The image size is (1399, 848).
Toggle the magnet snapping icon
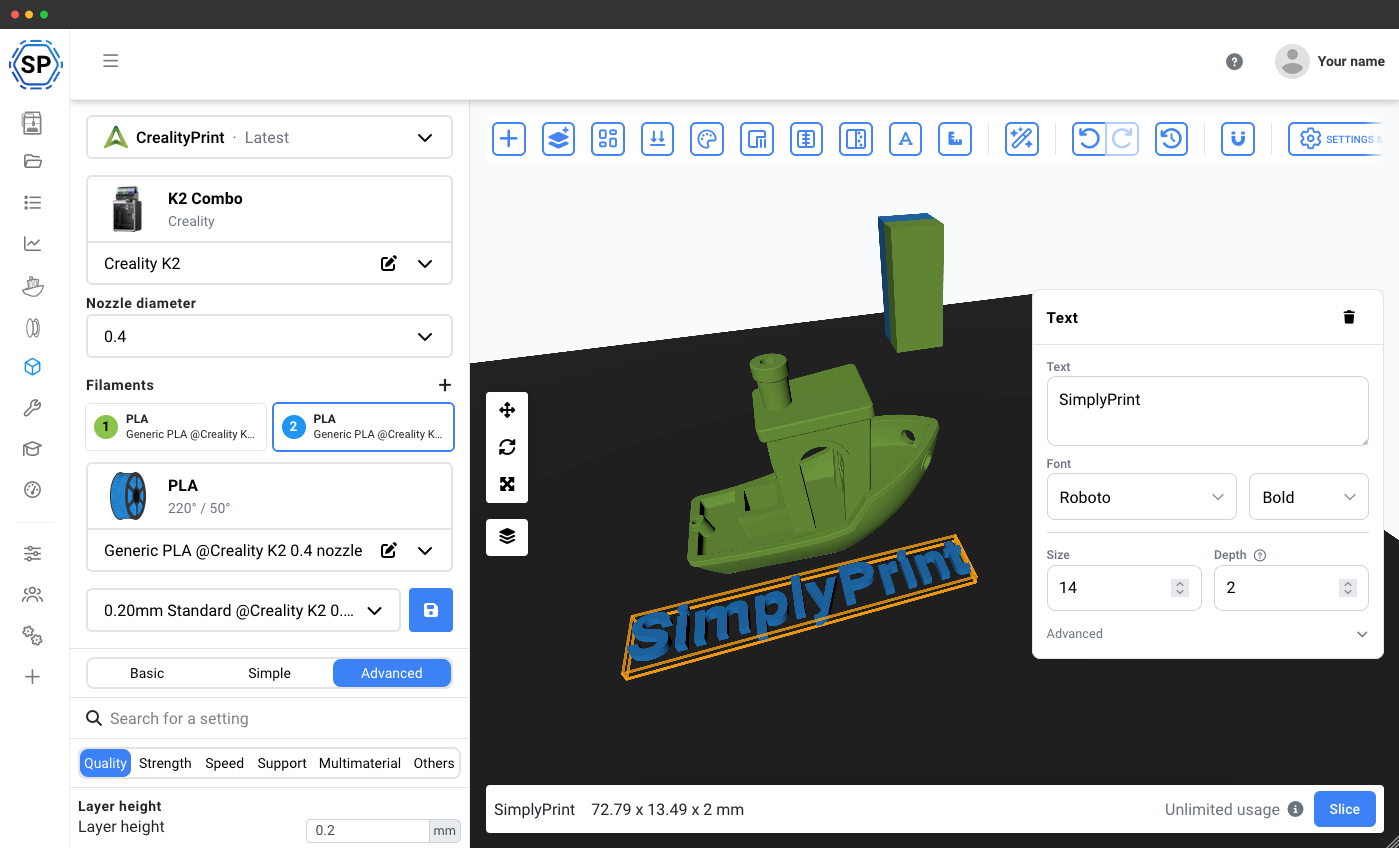(x=1238, y=139)
